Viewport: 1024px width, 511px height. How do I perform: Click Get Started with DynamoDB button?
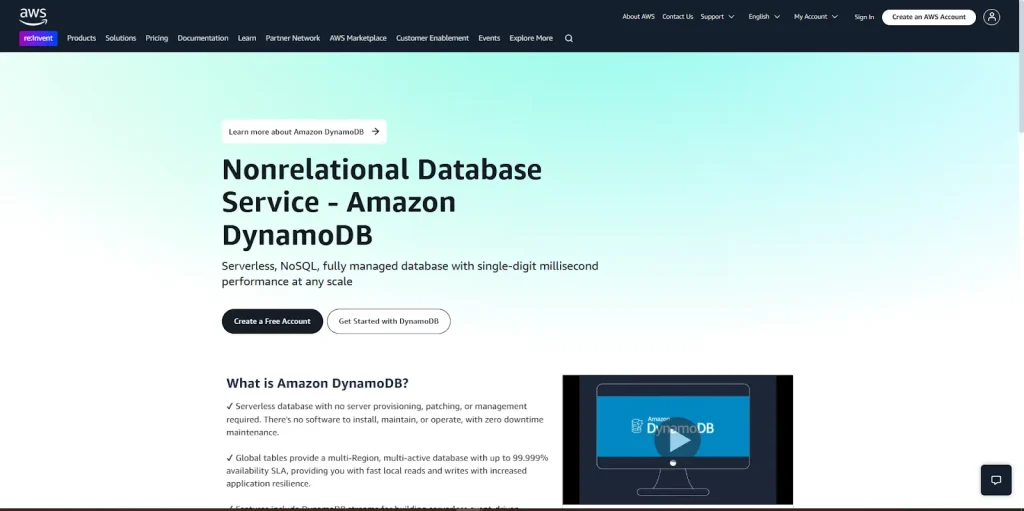(x=389, y=321)
